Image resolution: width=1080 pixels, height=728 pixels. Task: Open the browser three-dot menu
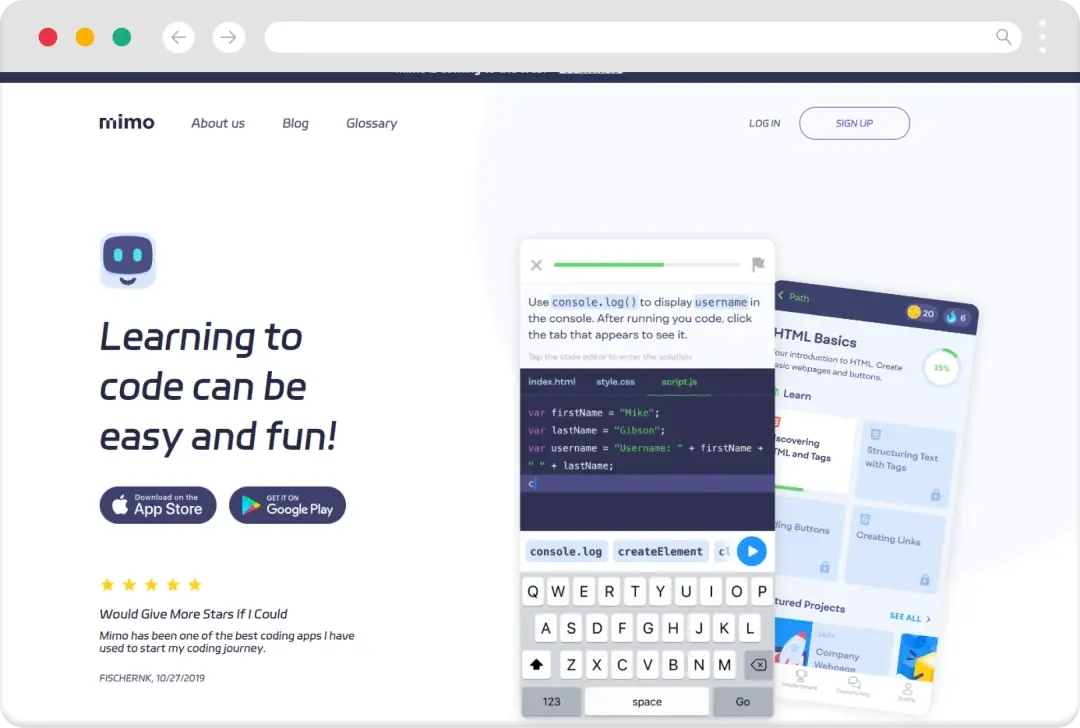pyautogui.click(x=1042, y=37)
